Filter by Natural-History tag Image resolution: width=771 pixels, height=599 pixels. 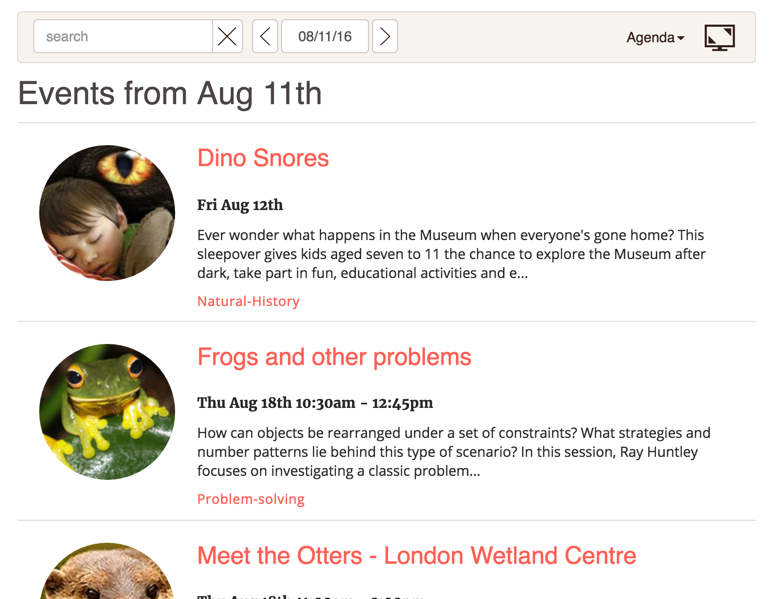[248, 301]
